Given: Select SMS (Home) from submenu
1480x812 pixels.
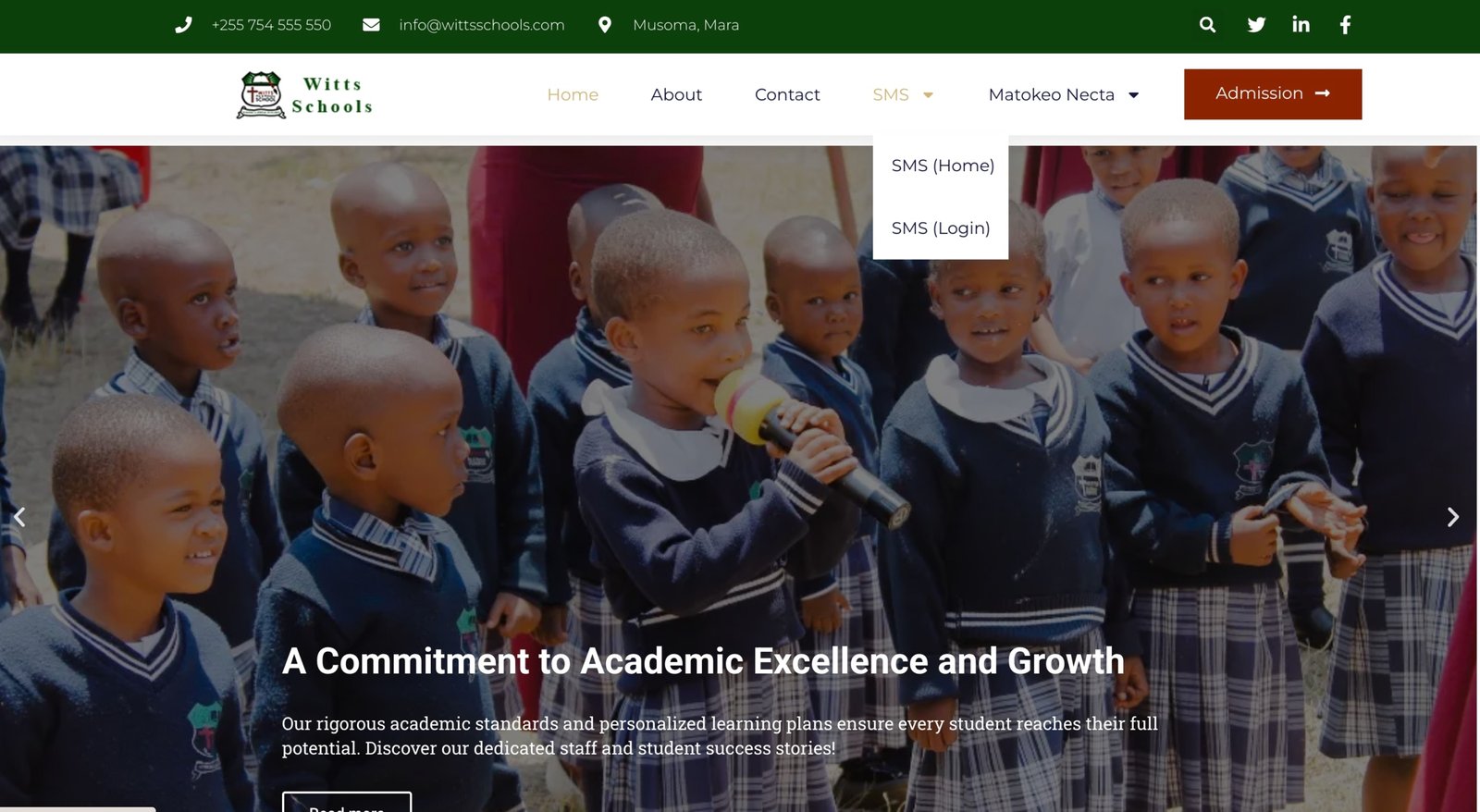Looking at the screenshot, I should click(x=943, y=166).
